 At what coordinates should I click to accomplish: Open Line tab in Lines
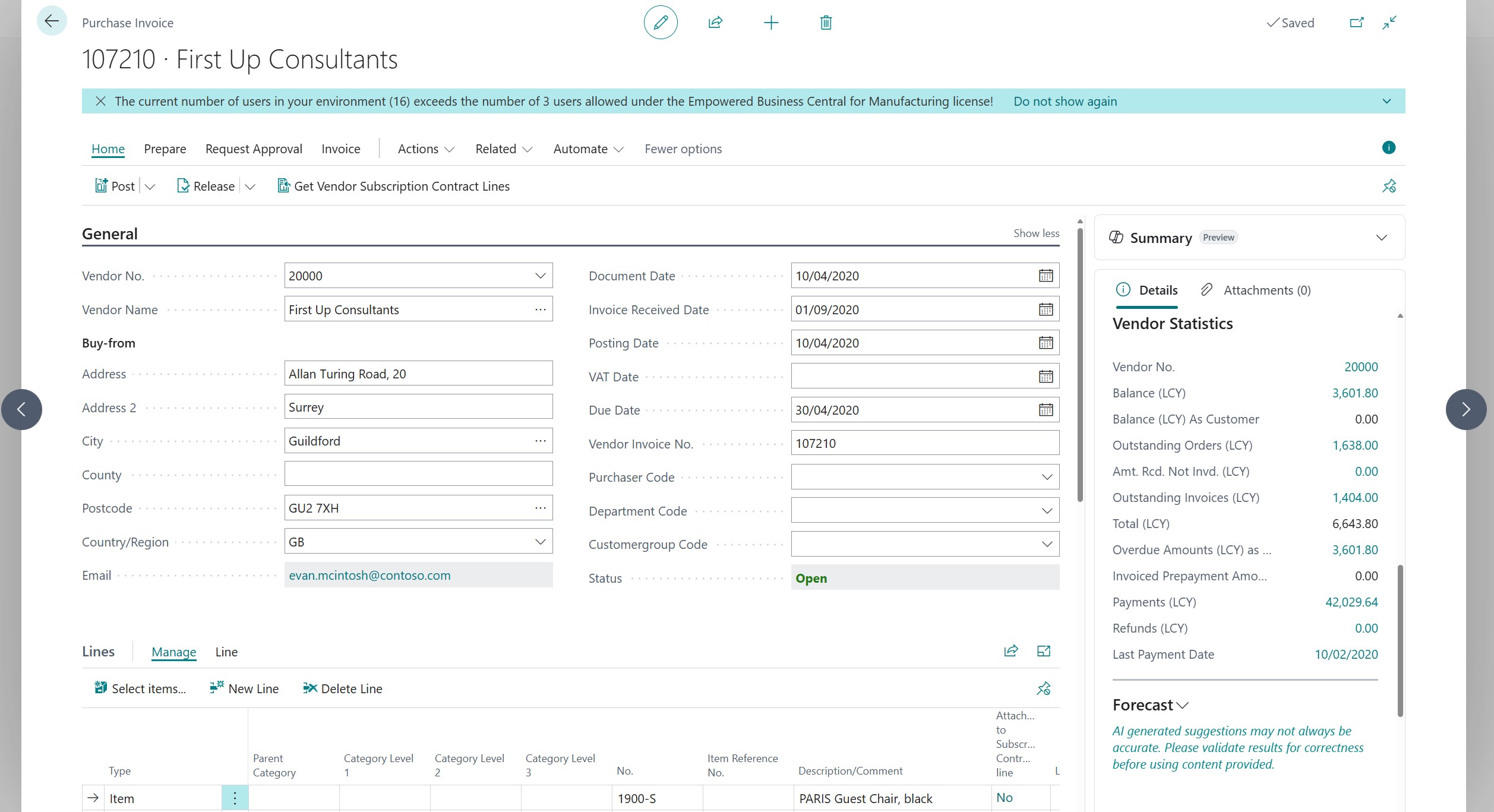pos(226,652)
